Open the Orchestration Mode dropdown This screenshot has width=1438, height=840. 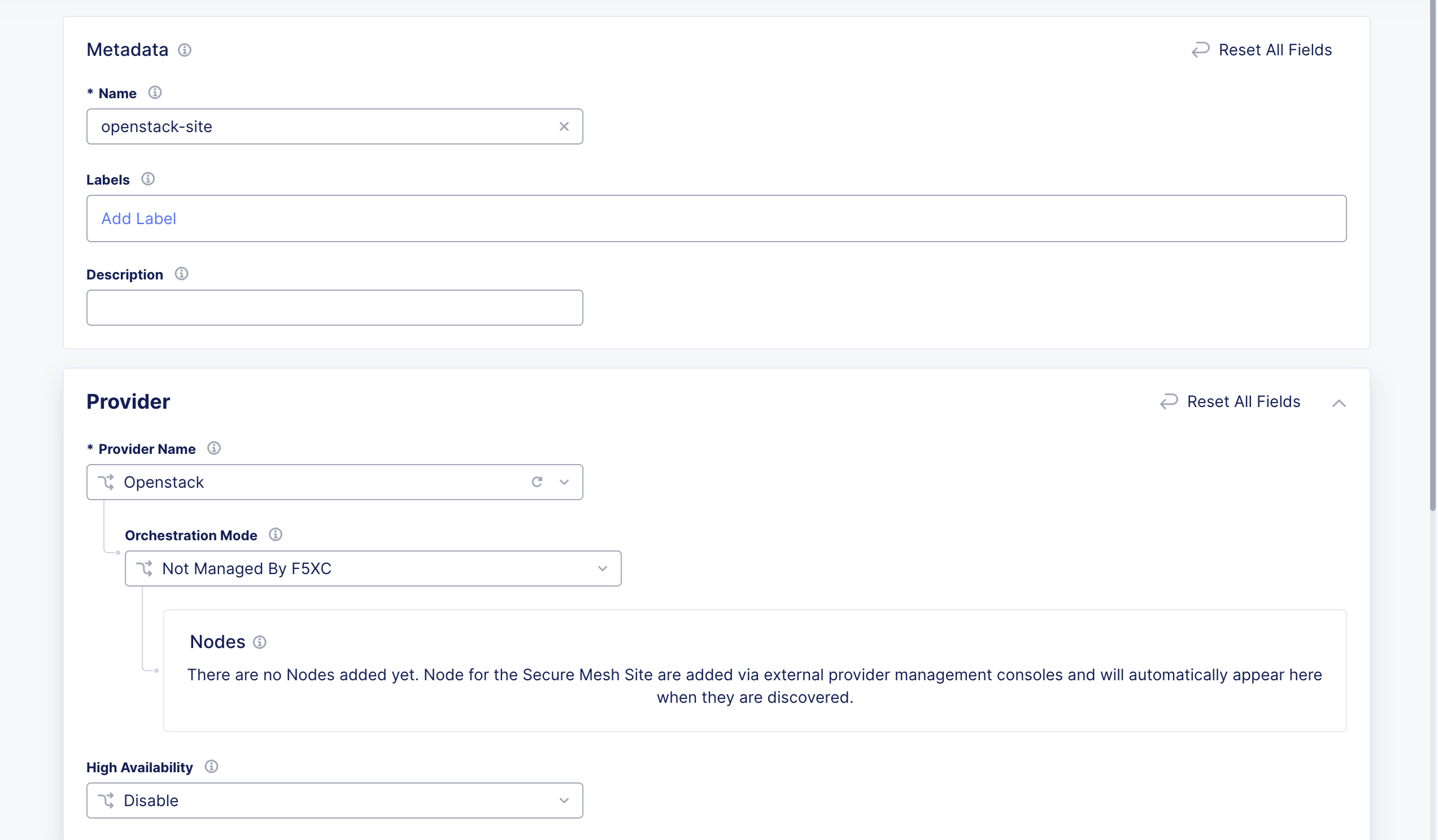pyautogui.click(x=603, y=568)
